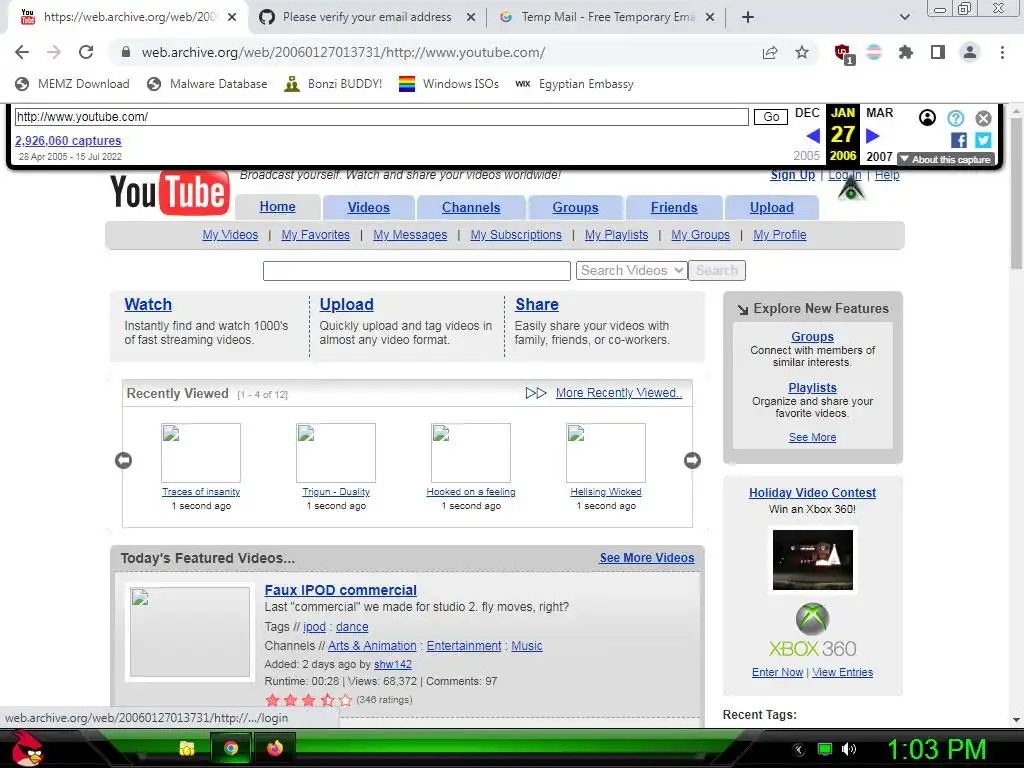The height and width of the screenshot is (768, 1024).
Task: Switch to the GitHub verify email tab
Action: [366, 17]
